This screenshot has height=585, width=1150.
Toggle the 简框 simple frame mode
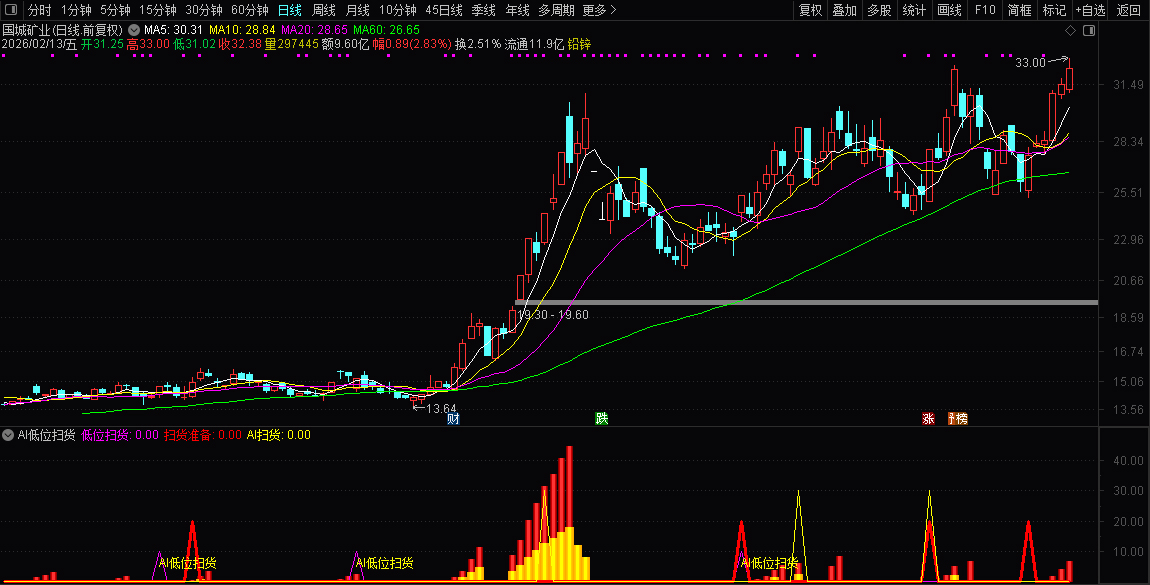[1019, 10]
